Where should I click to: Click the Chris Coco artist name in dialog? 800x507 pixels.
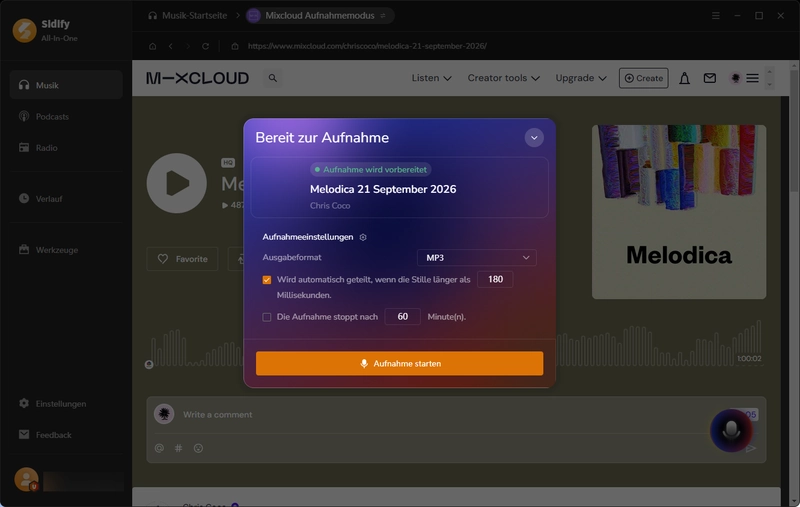(330, 206)
